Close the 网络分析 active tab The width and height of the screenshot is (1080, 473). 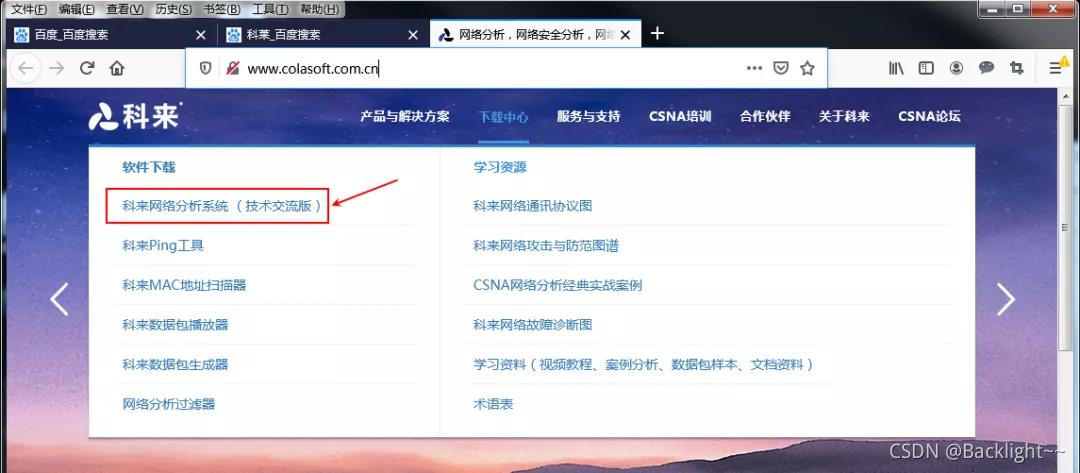tap(625, 35)
